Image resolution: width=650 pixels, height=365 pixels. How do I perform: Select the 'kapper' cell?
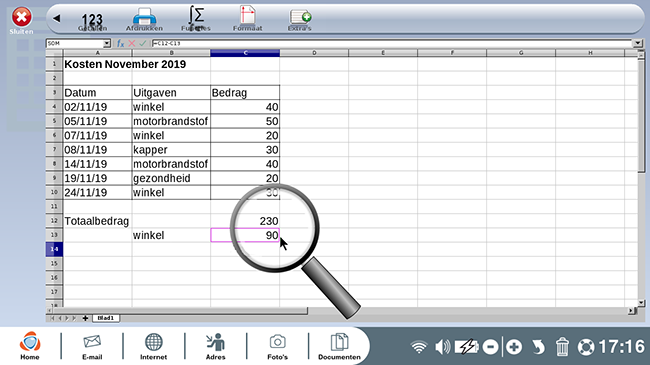coord(171,150)
